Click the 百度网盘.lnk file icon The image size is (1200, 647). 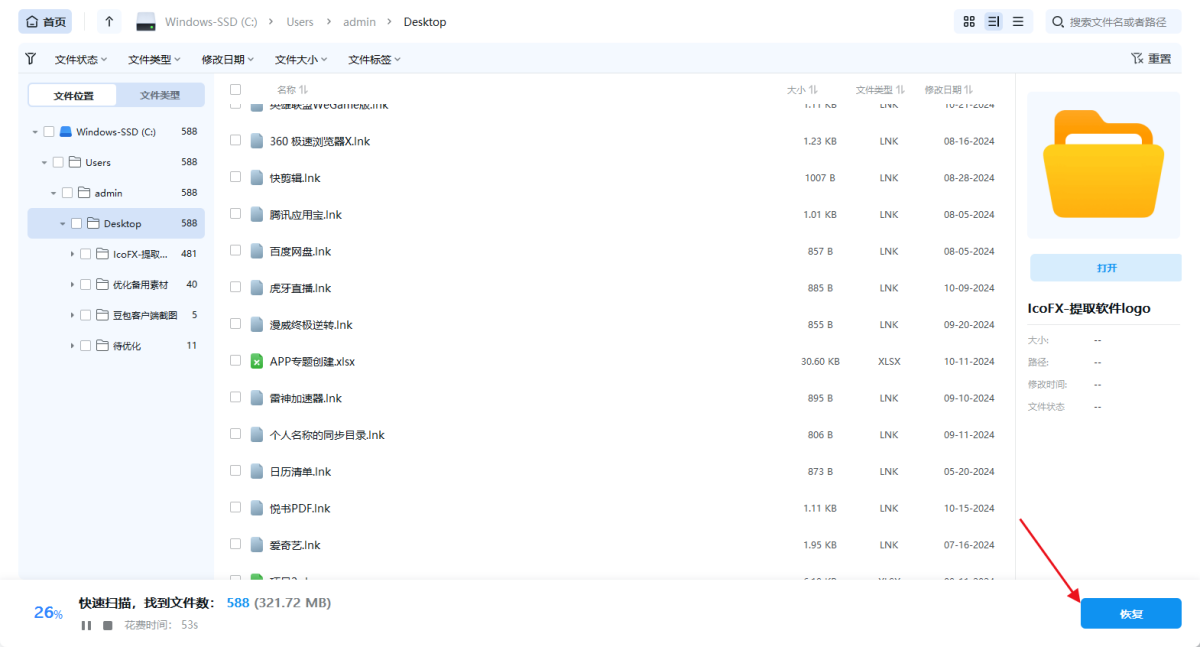[257, 251]
